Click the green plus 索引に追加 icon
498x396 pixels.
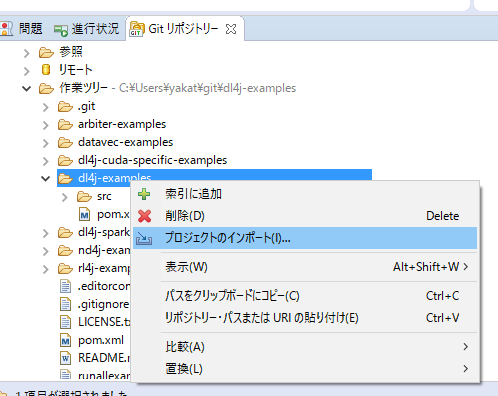pos(144,194)
